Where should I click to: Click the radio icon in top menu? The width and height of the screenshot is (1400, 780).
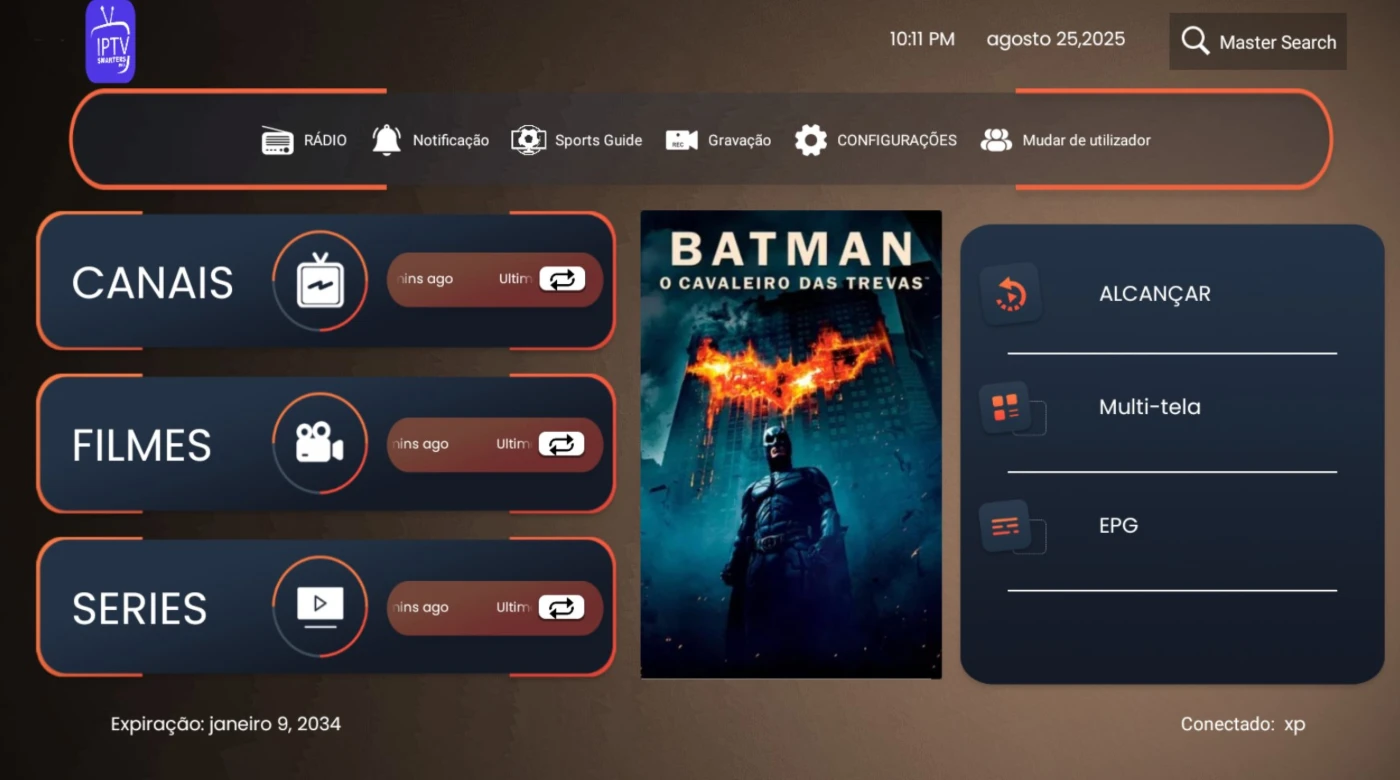pyautogui.click(x=277, y=141)
